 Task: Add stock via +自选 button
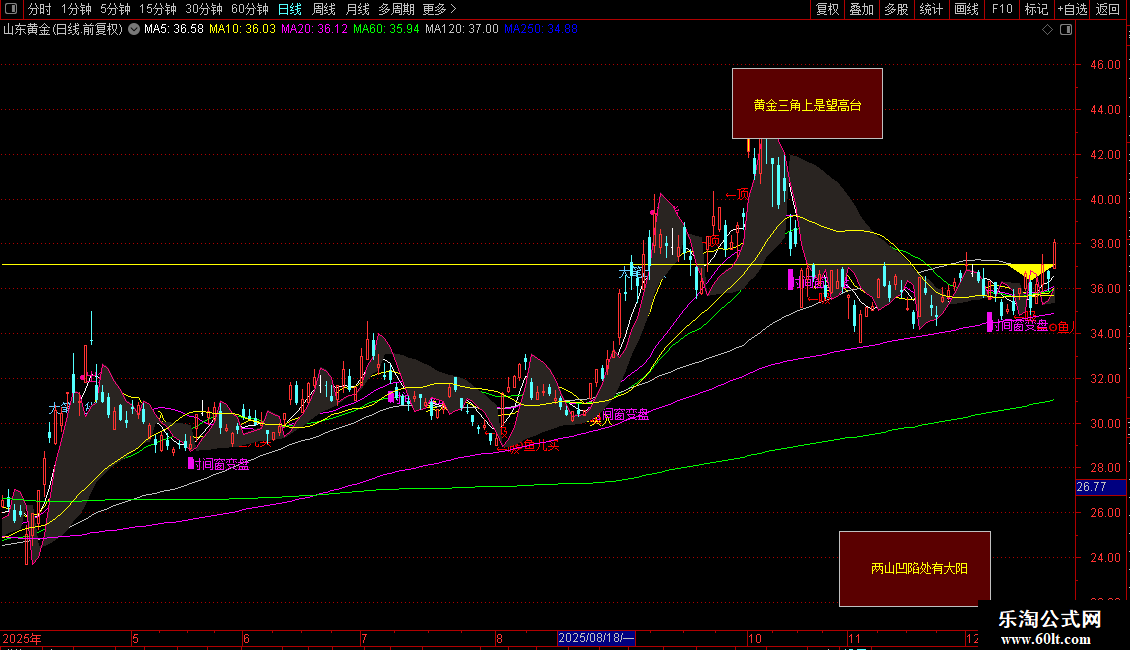(1072, 9)
